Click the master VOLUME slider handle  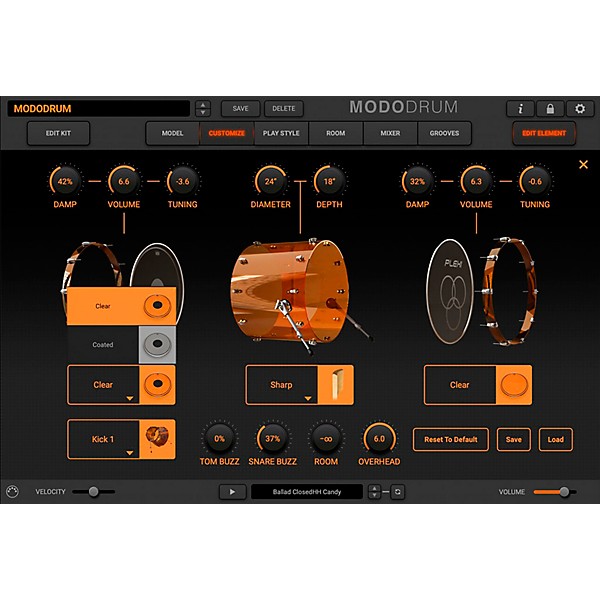[564, 492]
